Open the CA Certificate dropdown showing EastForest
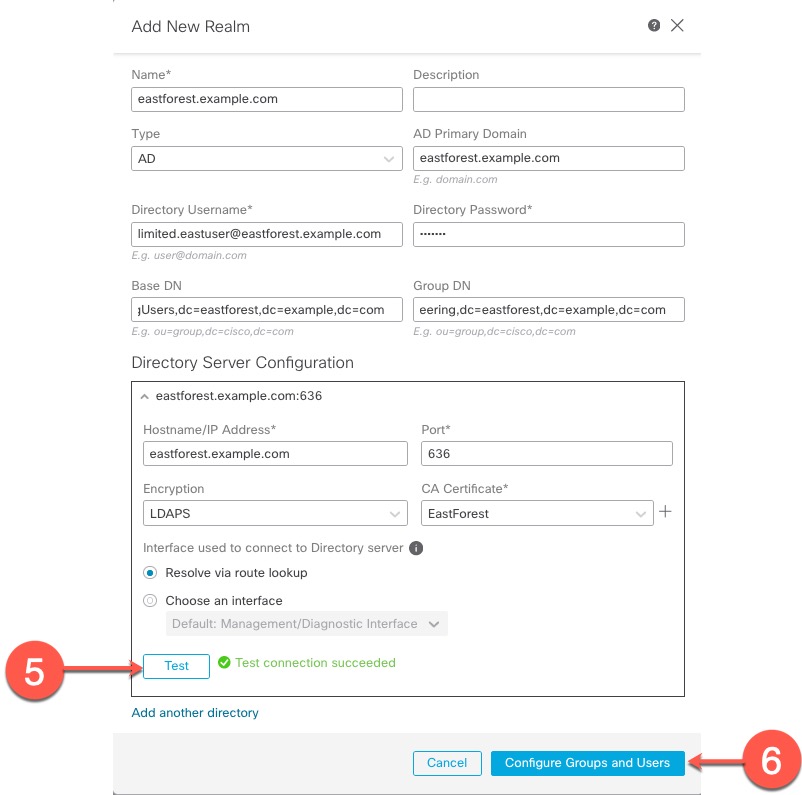This screenshot has width=802, height=795. (537, 512)
